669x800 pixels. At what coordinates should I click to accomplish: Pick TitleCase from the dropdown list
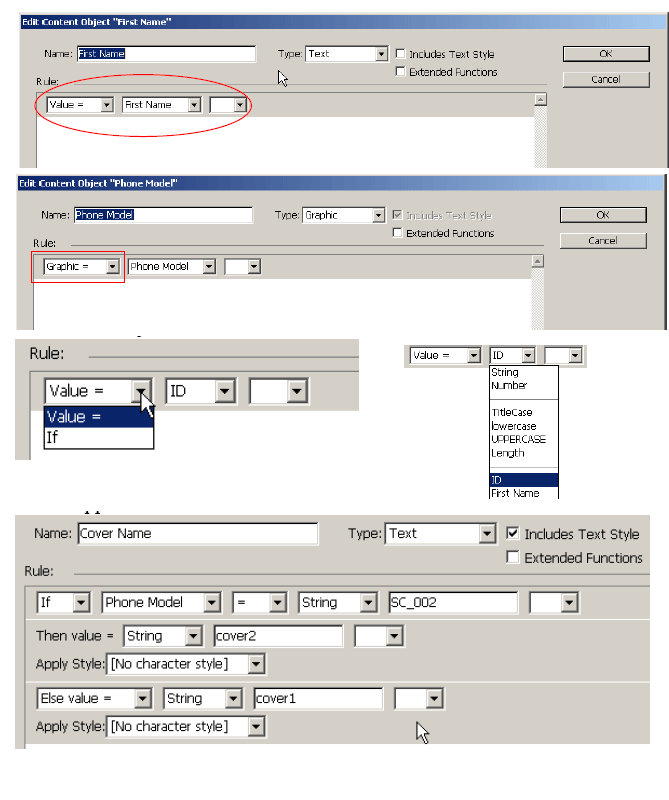pyautogui.click(x=511, y=412)
